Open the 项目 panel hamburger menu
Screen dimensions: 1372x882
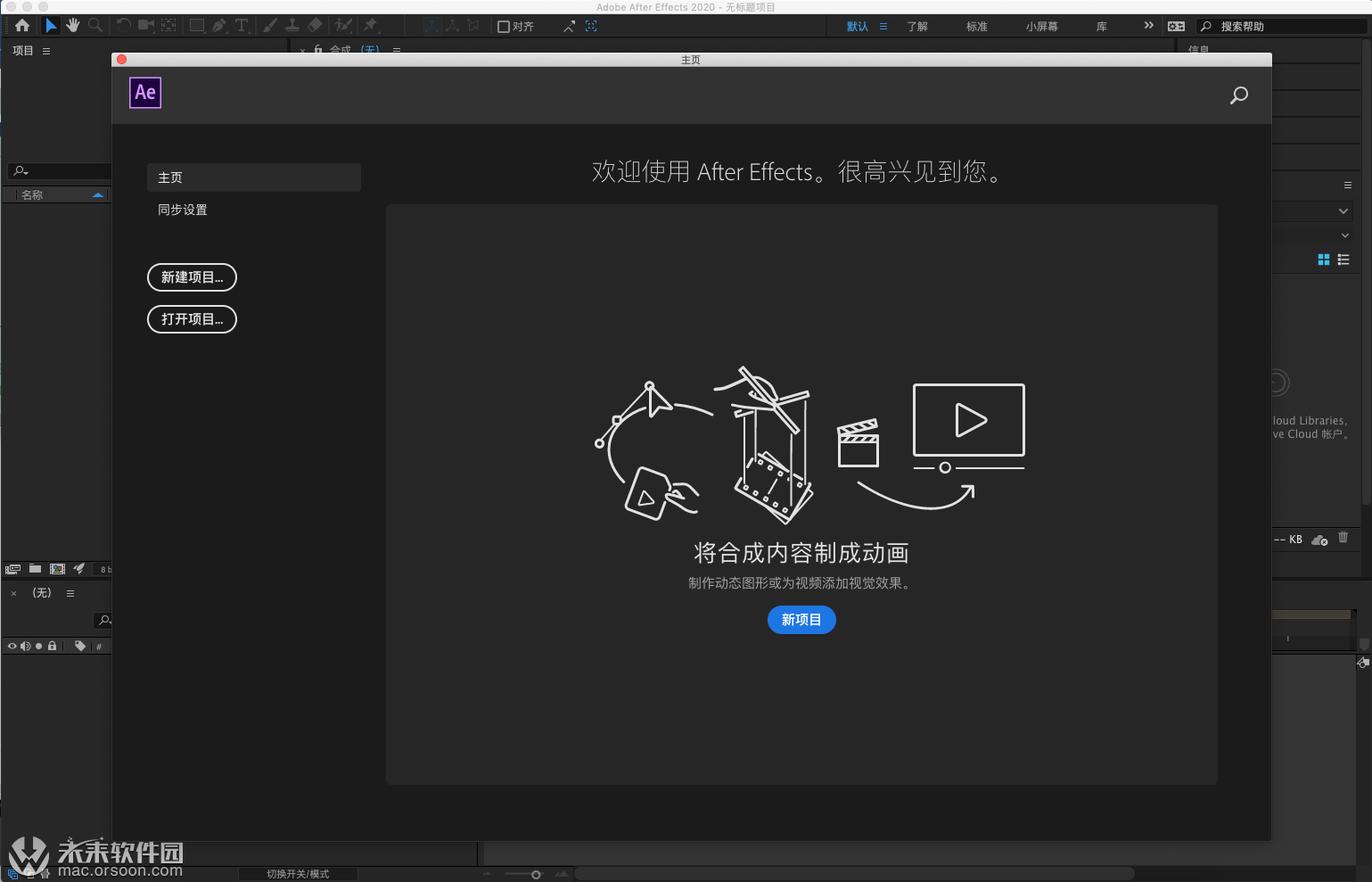click(46, 51)
